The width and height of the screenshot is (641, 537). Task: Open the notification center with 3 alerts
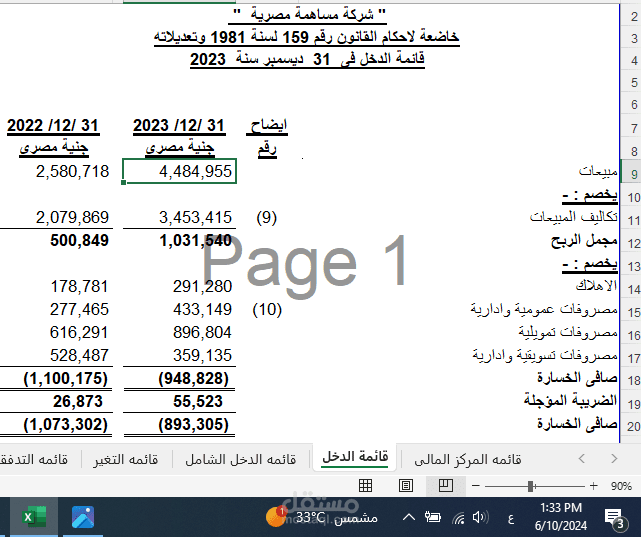[x=615, y=519]
